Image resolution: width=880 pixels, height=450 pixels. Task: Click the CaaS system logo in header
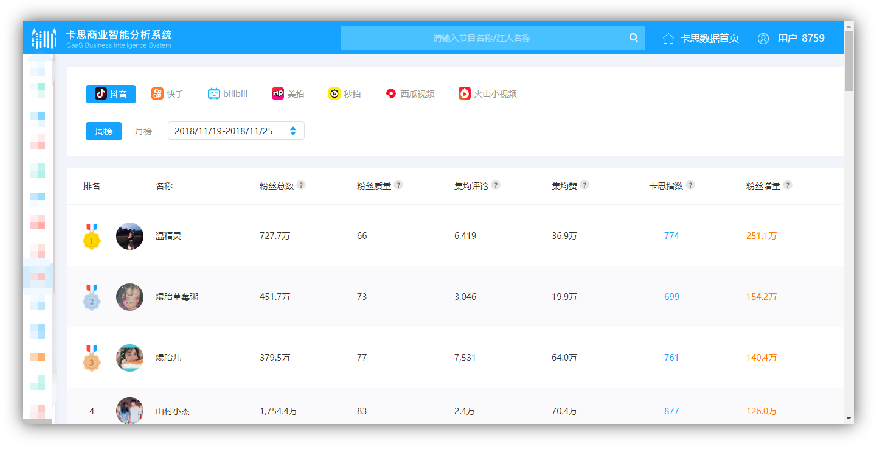point(44,38)
